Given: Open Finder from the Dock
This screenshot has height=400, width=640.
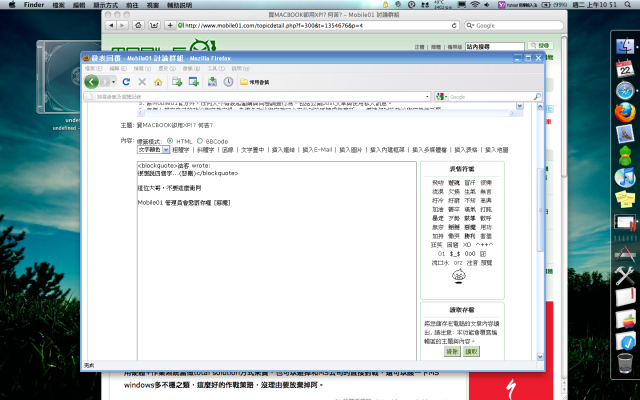Looking at the screenshot, I should [x=625, y=46].
